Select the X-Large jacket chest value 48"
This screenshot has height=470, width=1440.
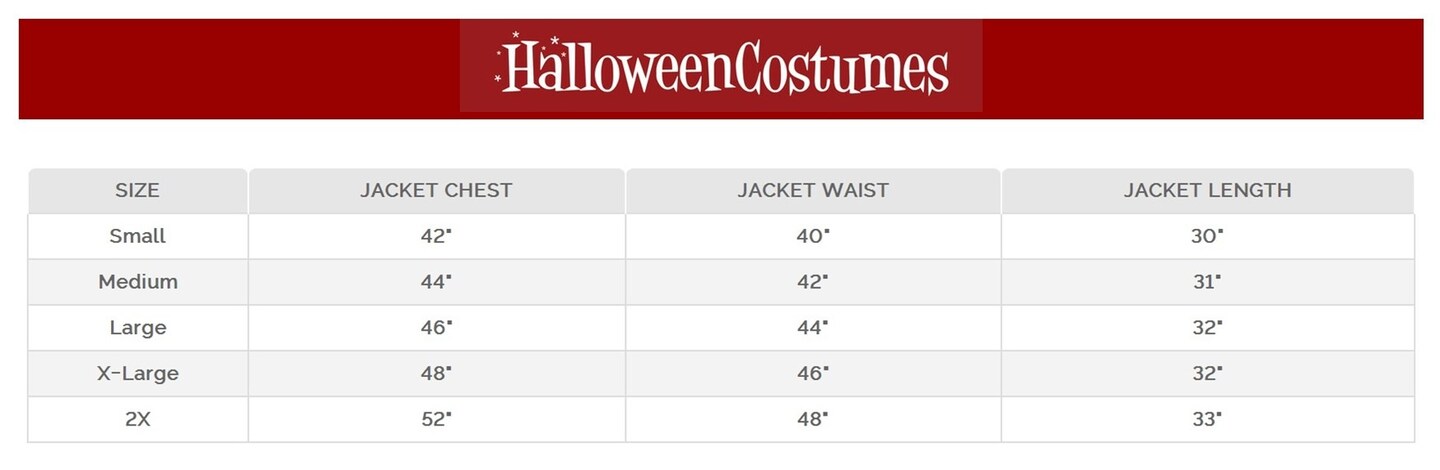click(x=436, y=374)
